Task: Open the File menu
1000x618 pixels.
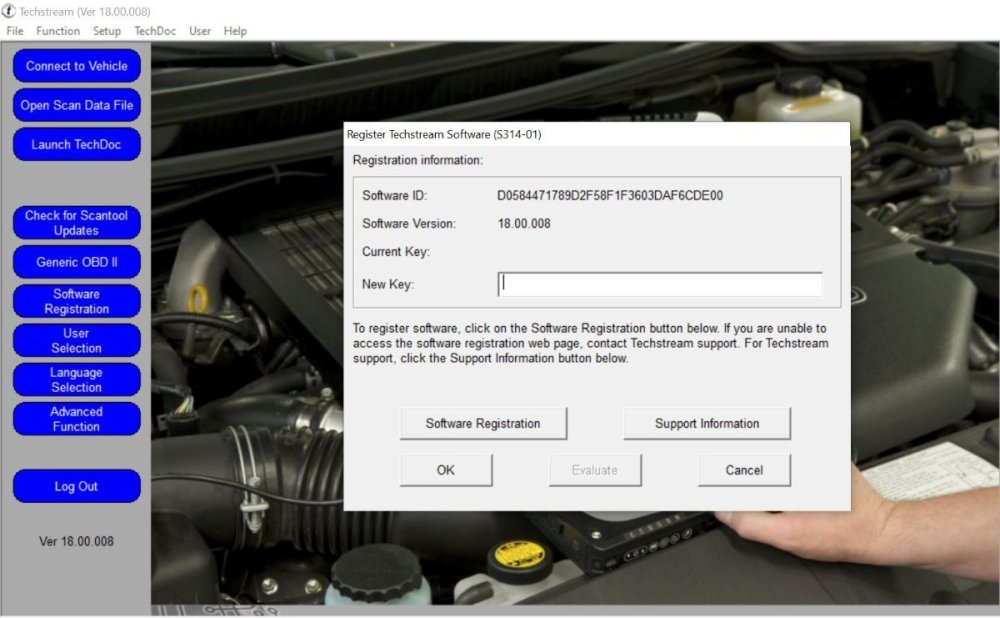Action: [x=15, y=31]
